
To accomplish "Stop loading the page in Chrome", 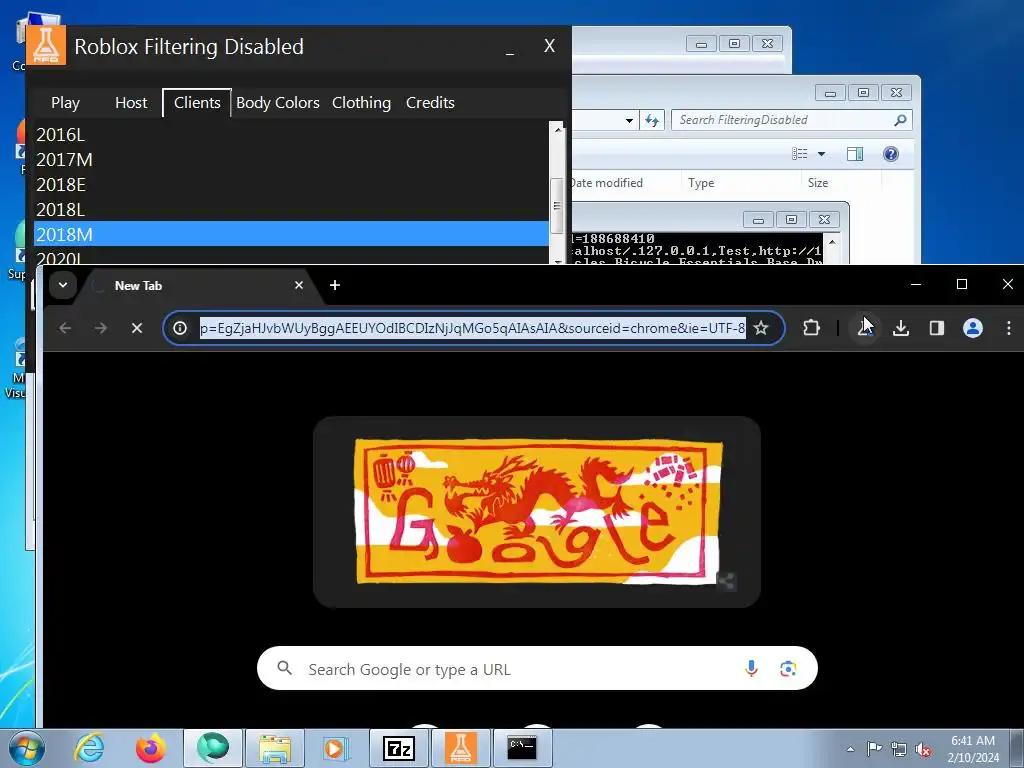I will pyautogui.click(x=136, y=328).
